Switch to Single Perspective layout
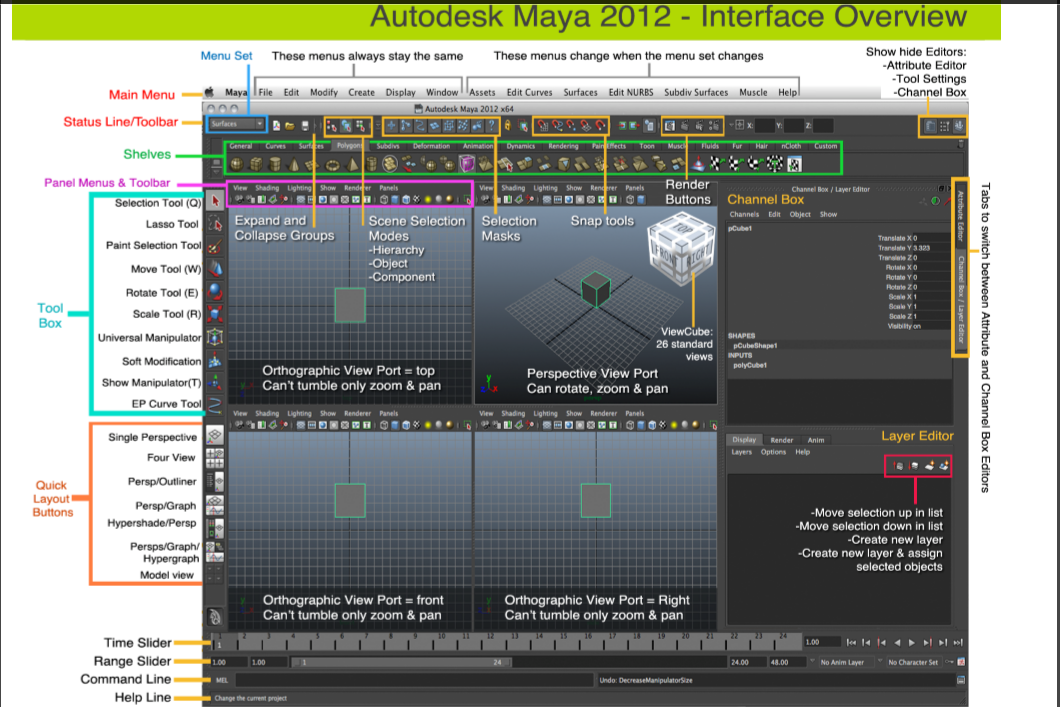The height and width of the screenshot is (707, 1060). coord(215,435)
